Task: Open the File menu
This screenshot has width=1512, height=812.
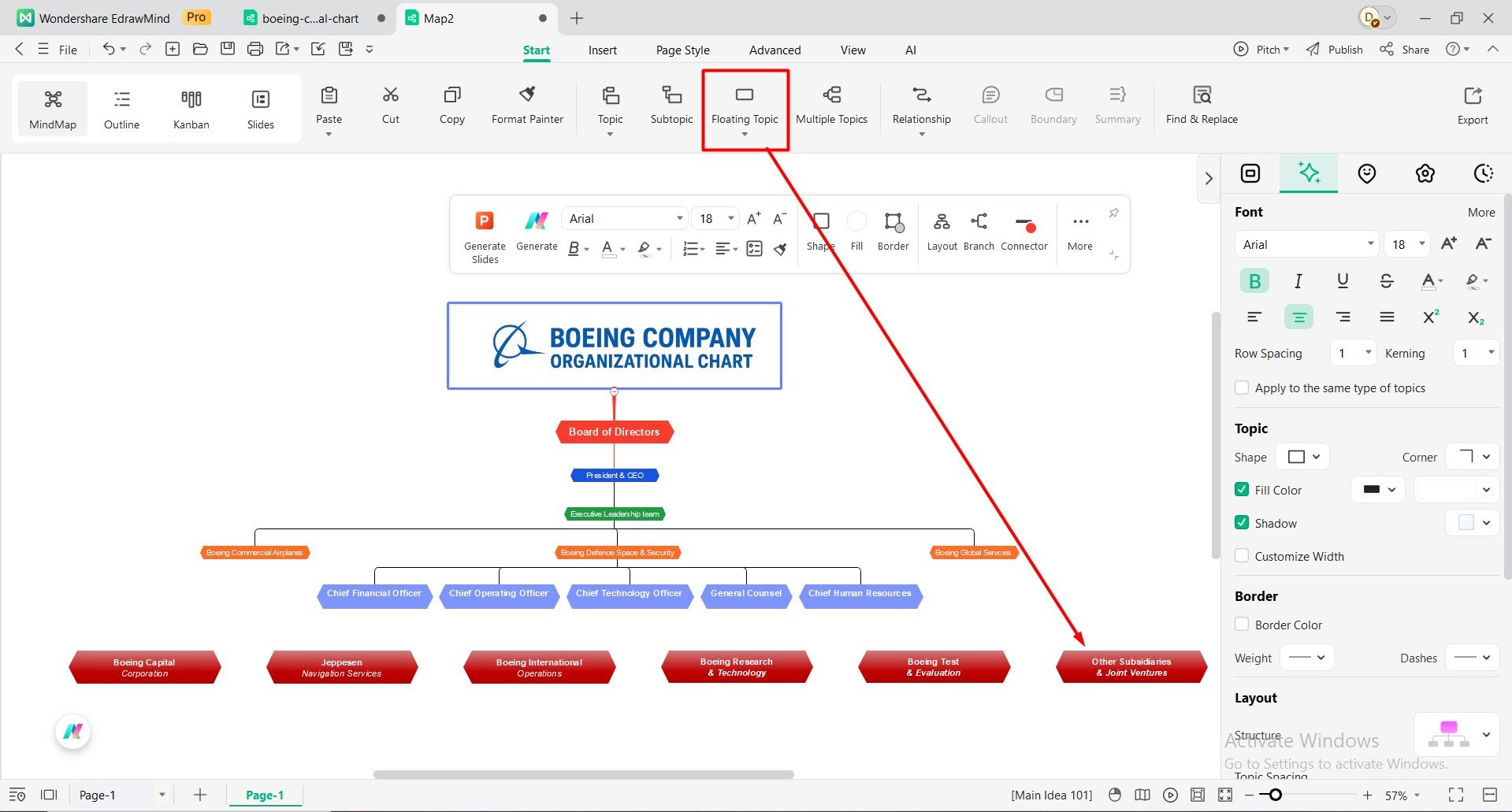Action: click(68, 50)
